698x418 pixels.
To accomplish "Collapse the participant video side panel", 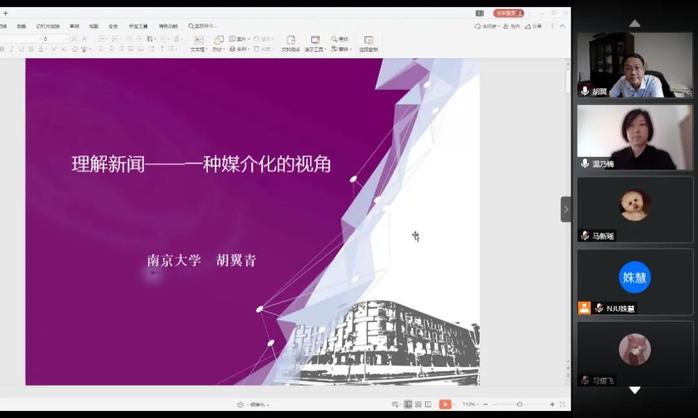I will tap(565, 209).
